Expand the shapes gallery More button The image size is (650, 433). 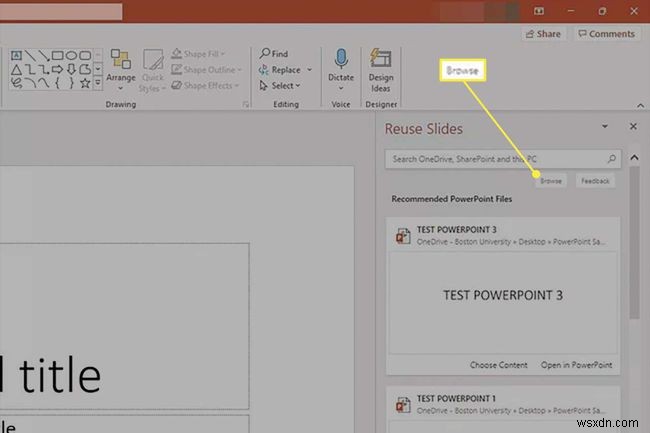[x=98, y=83]
